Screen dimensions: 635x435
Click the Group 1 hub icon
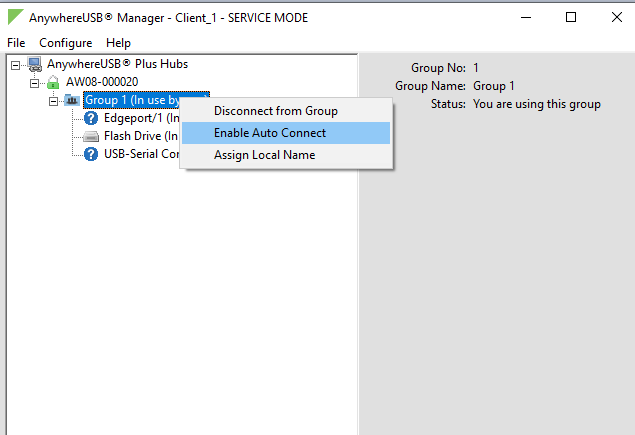pyautogui.click(x=72, y=100)
